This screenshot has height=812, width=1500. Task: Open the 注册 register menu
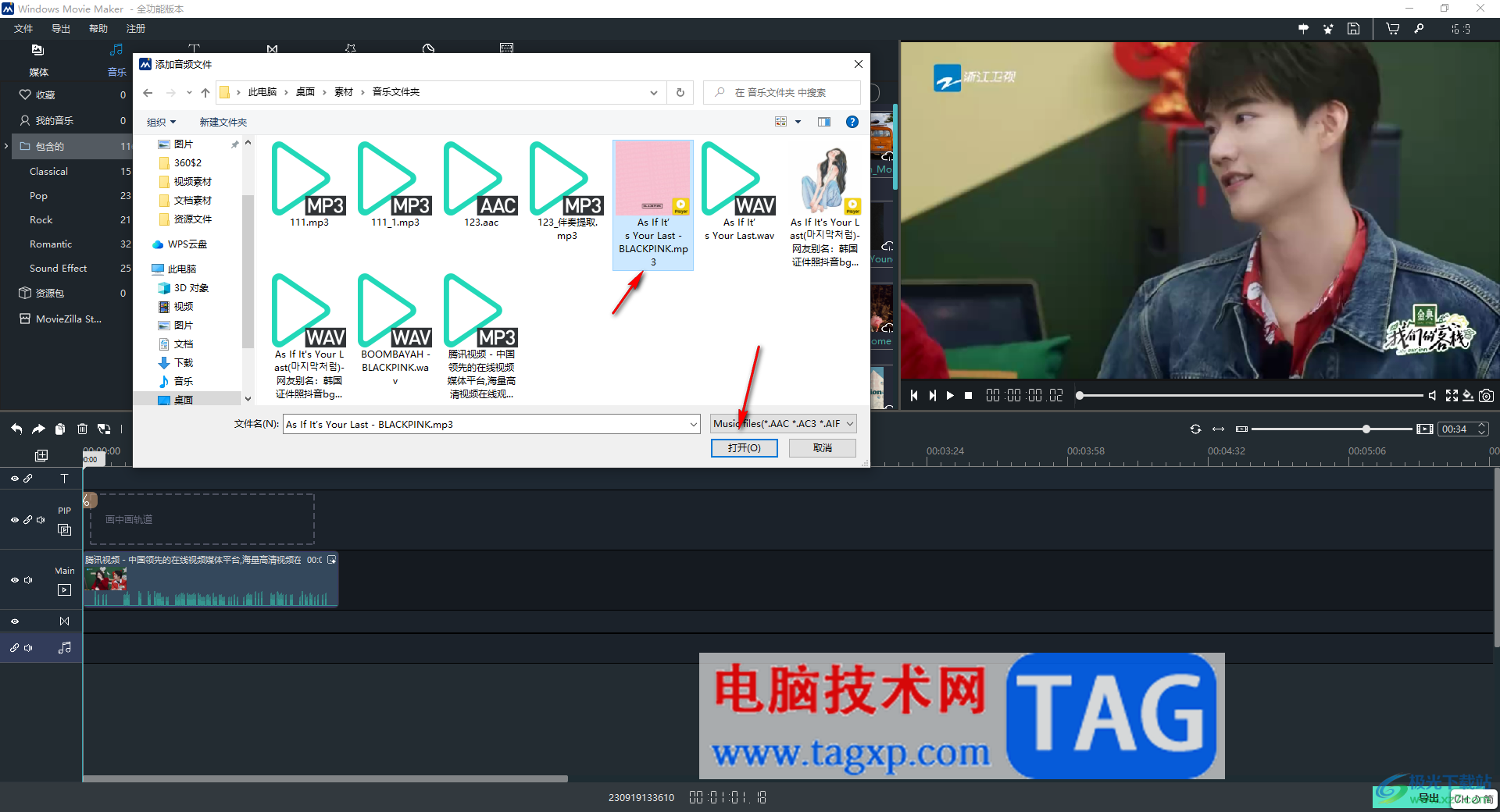tap(136, 29)
